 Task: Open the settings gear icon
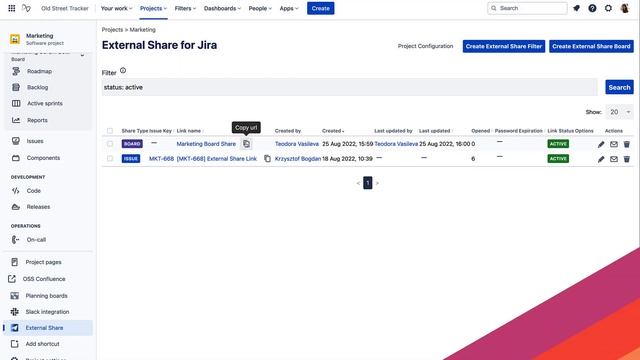tap(608, 8)
